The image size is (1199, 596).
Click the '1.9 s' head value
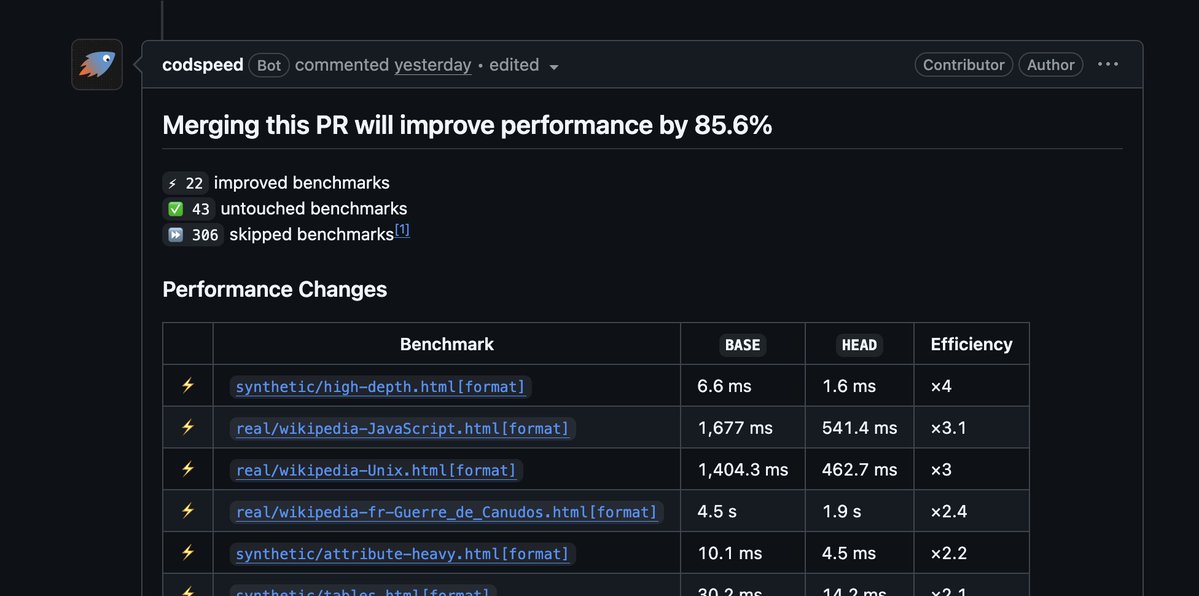(841, 512)
